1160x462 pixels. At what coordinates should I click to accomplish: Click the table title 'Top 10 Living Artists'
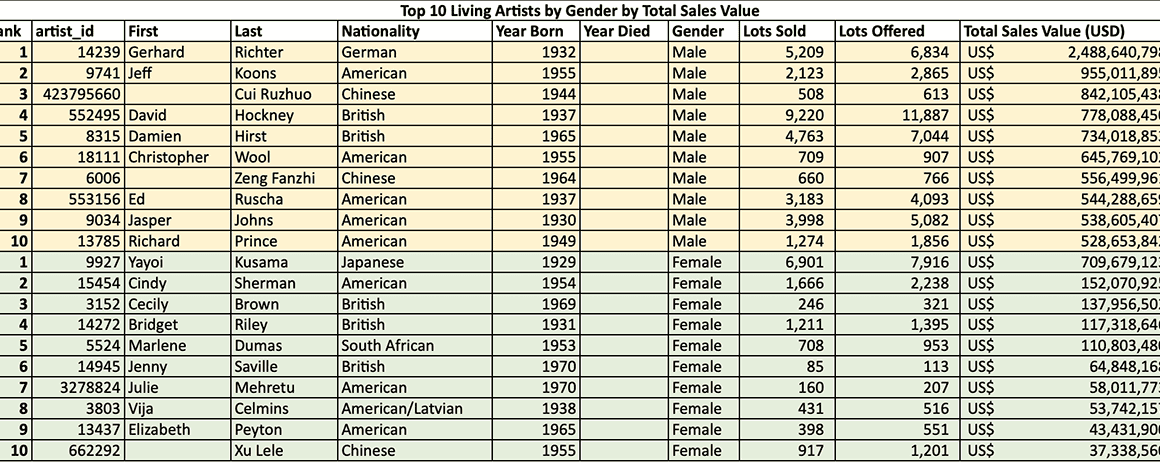click(x=579, y=10)
